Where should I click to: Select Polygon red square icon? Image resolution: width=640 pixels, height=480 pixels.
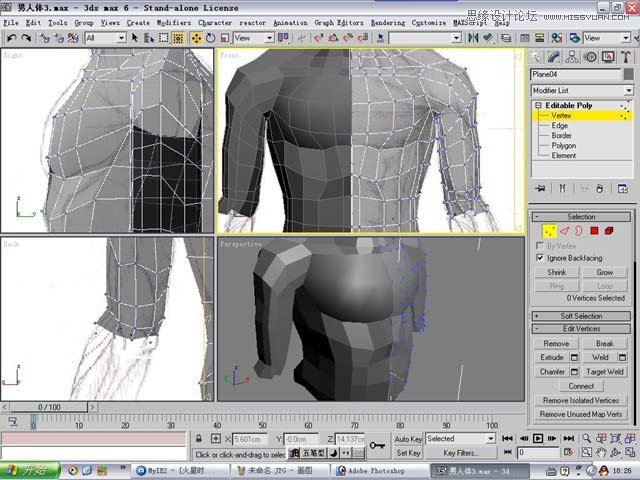coord(594,231)
